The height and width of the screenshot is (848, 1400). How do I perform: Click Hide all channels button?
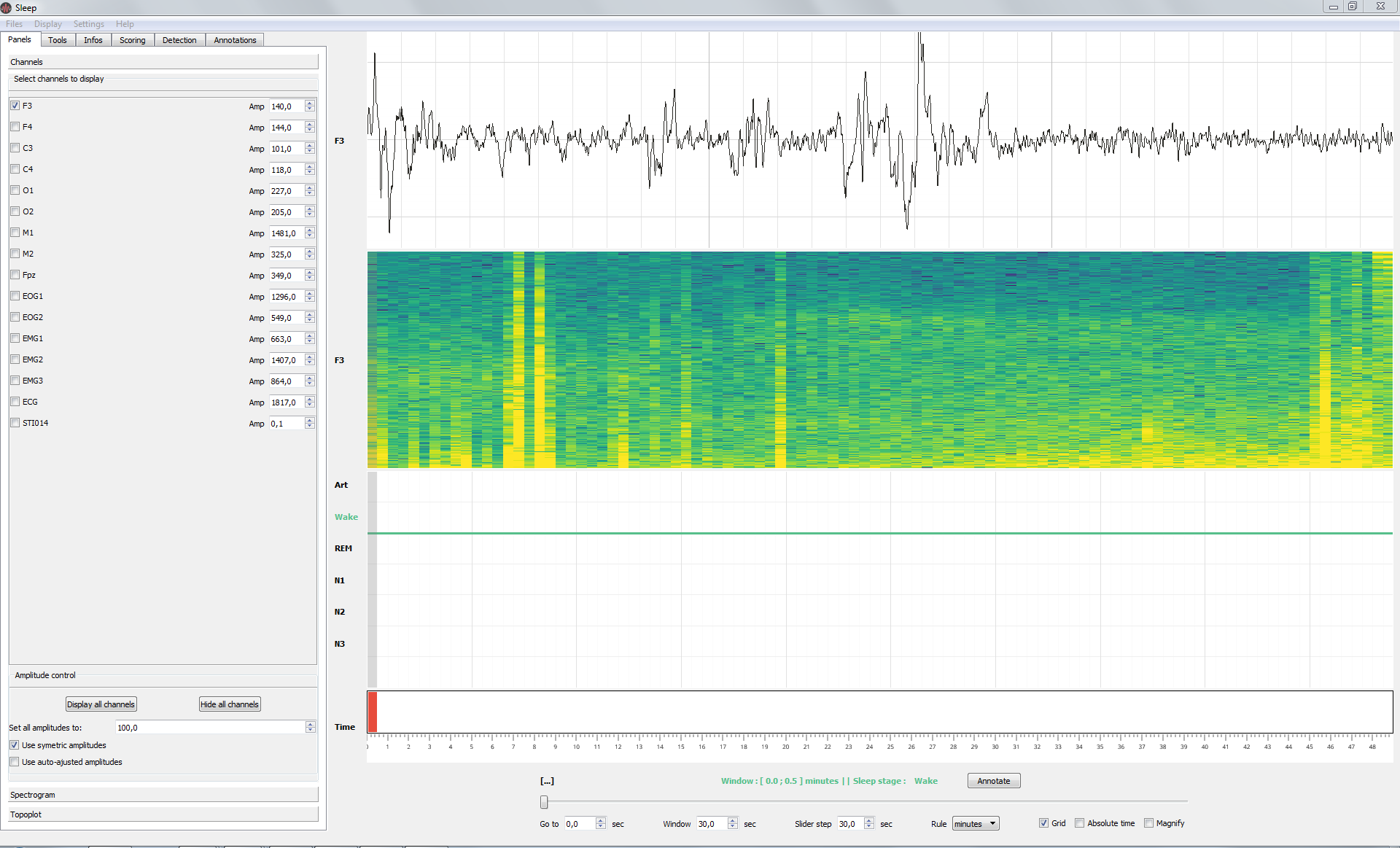coord(230,704)
